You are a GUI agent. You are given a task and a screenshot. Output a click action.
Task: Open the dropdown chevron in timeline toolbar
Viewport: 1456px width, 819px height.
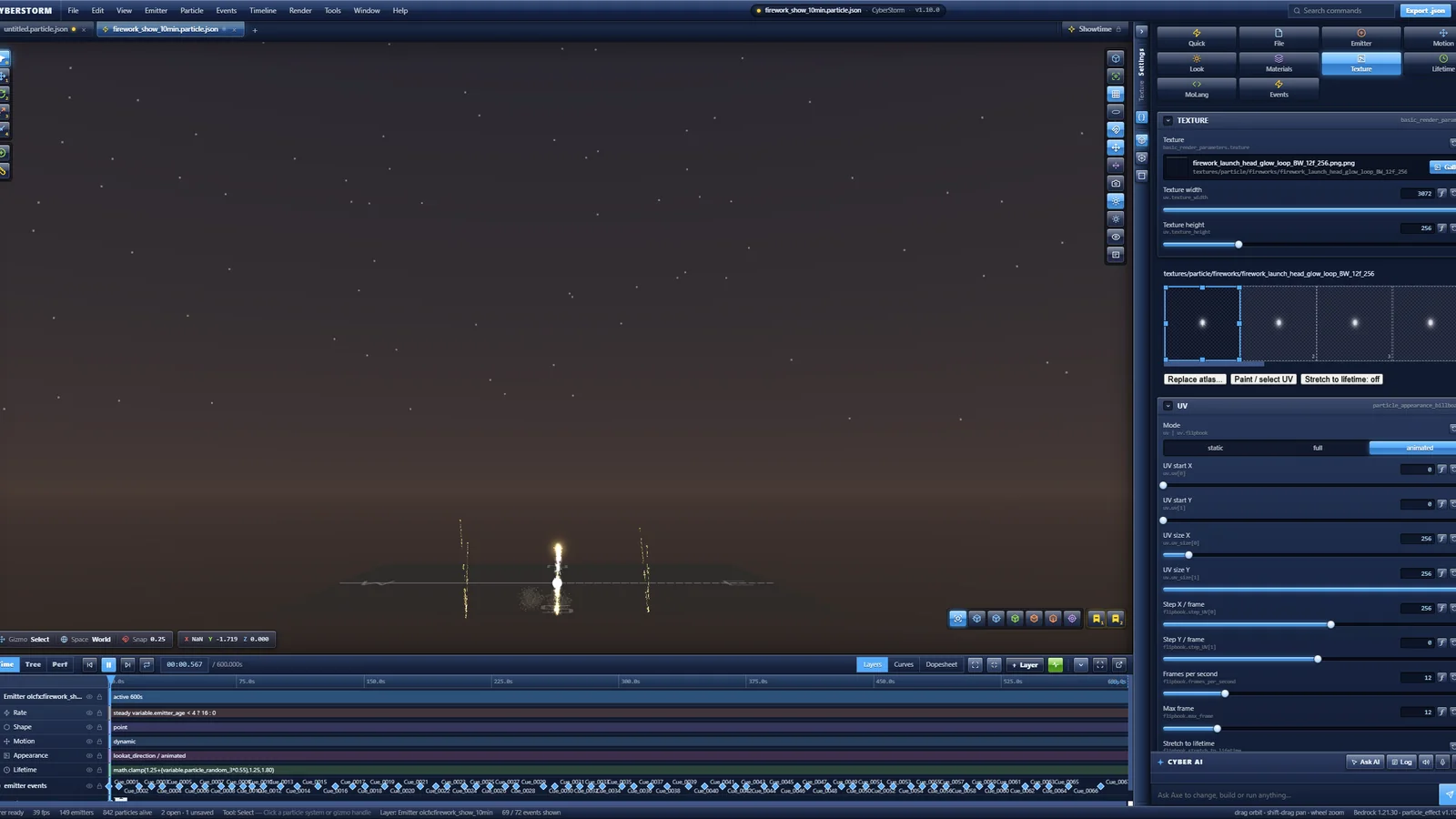[x=1081, y=664]
